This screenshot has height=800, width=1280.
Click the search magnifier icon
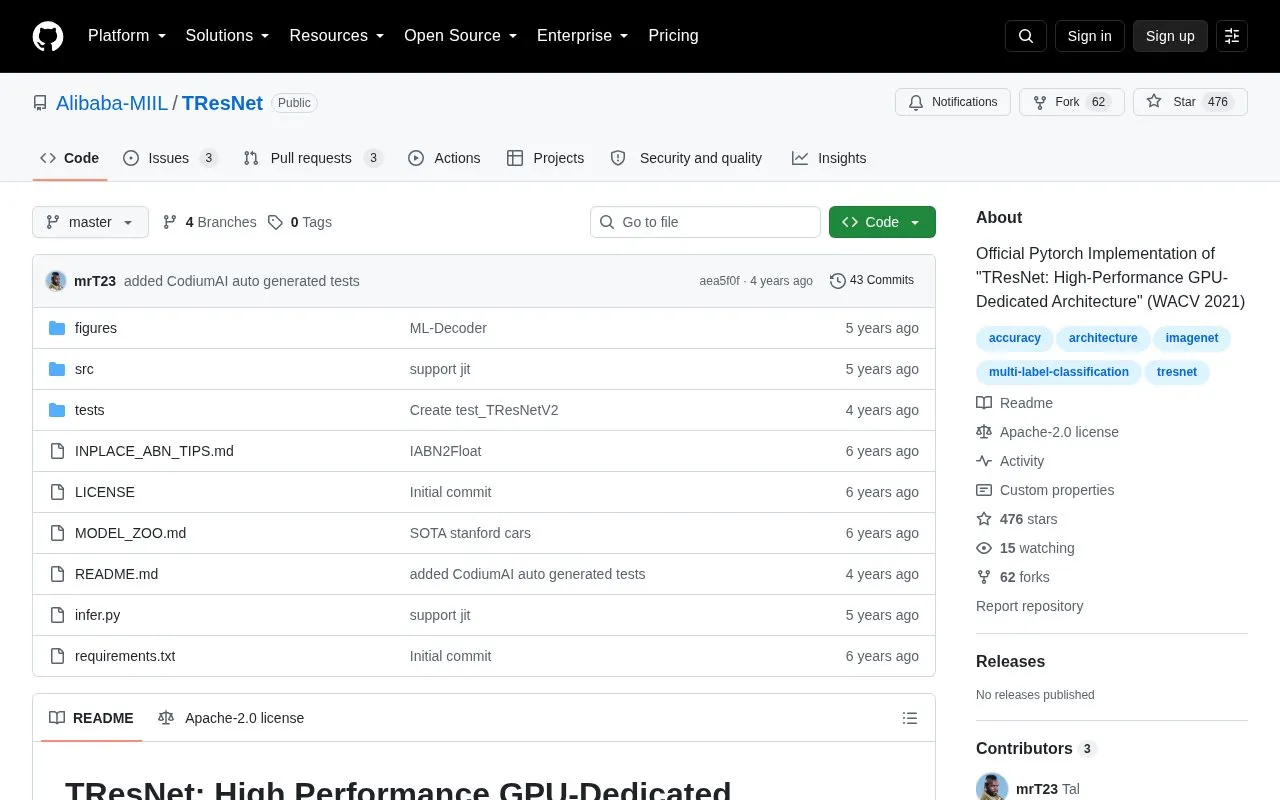tap(1026, 36)
